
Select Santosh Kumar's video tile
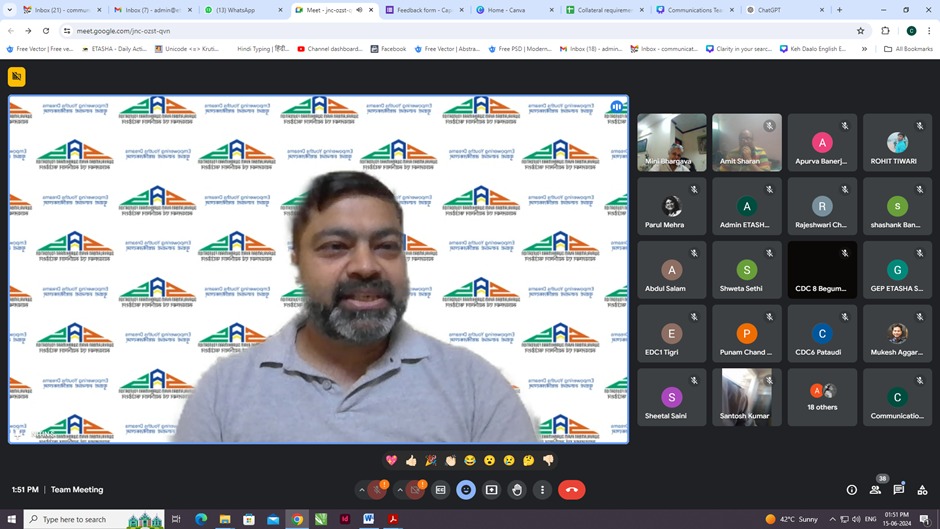(747, 397)
